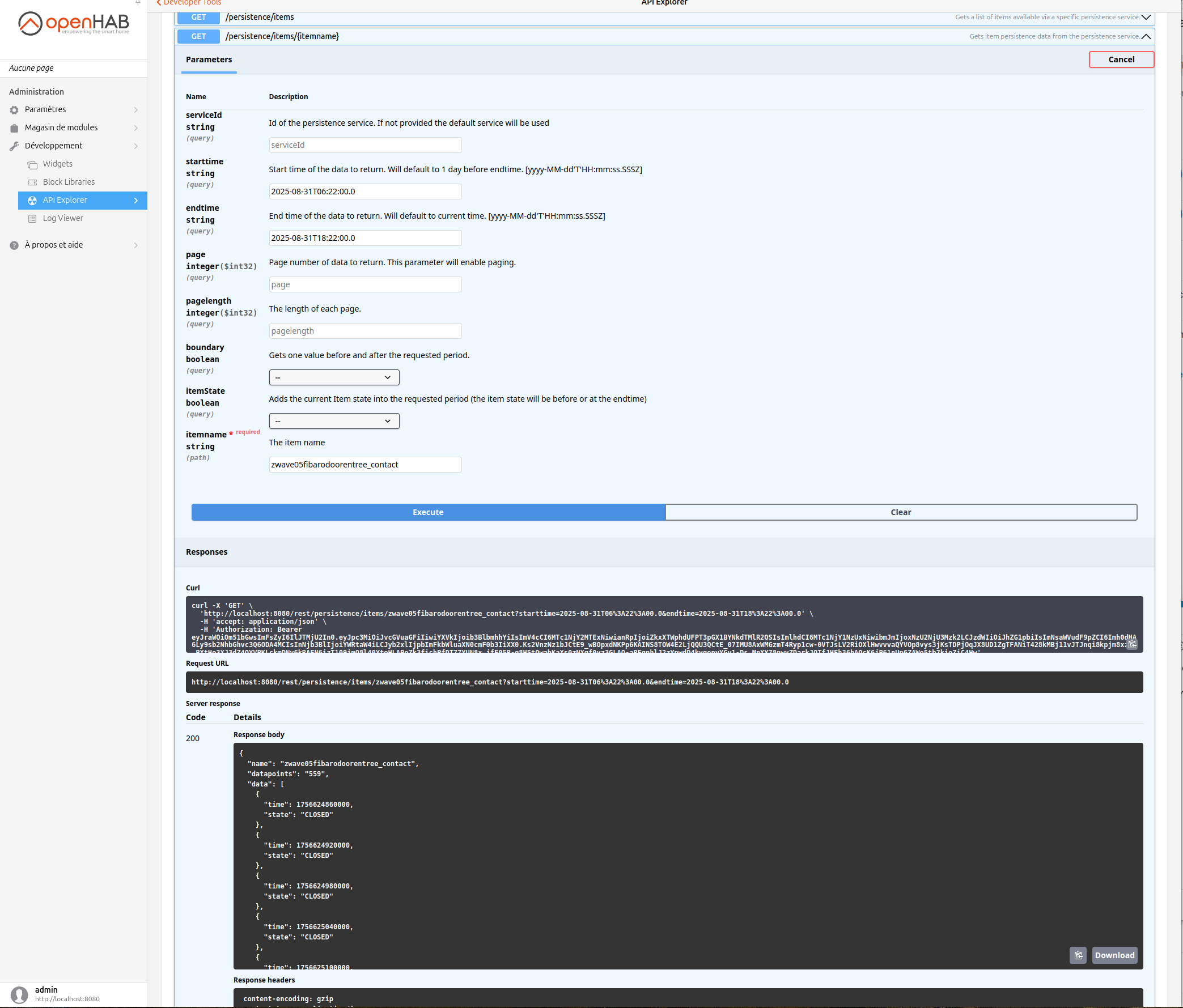Click the Cancel button

click(1121, 59)
